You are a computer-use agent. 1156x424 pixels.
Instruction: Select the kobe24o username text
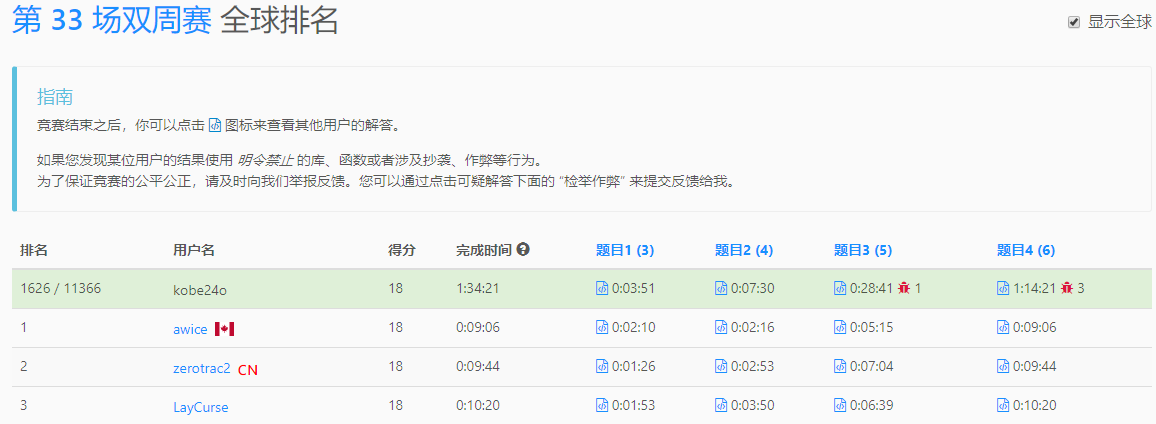(200, 290)
